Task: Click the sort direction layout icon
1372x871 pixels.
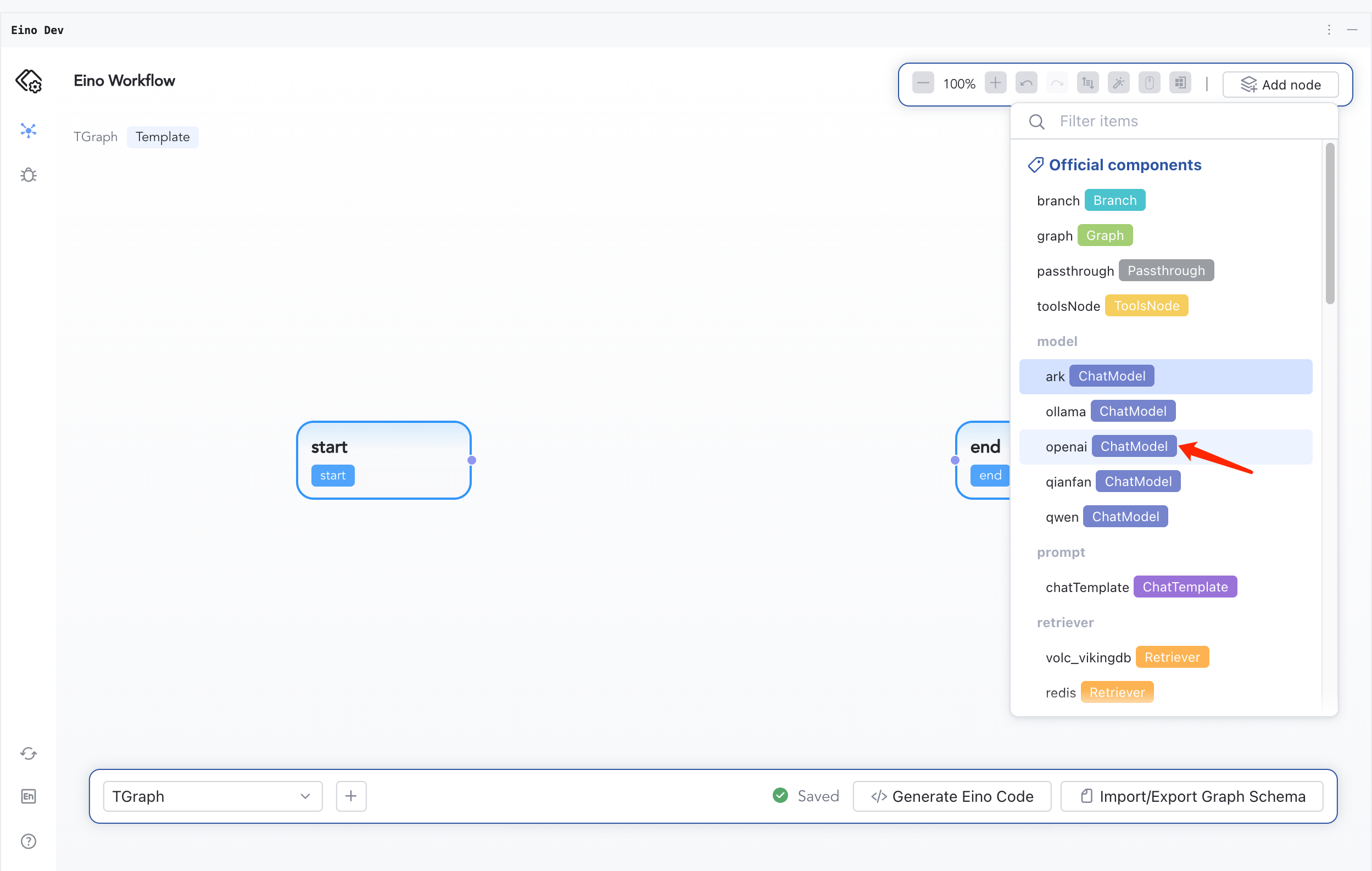Action: [x=1087, y=83]
